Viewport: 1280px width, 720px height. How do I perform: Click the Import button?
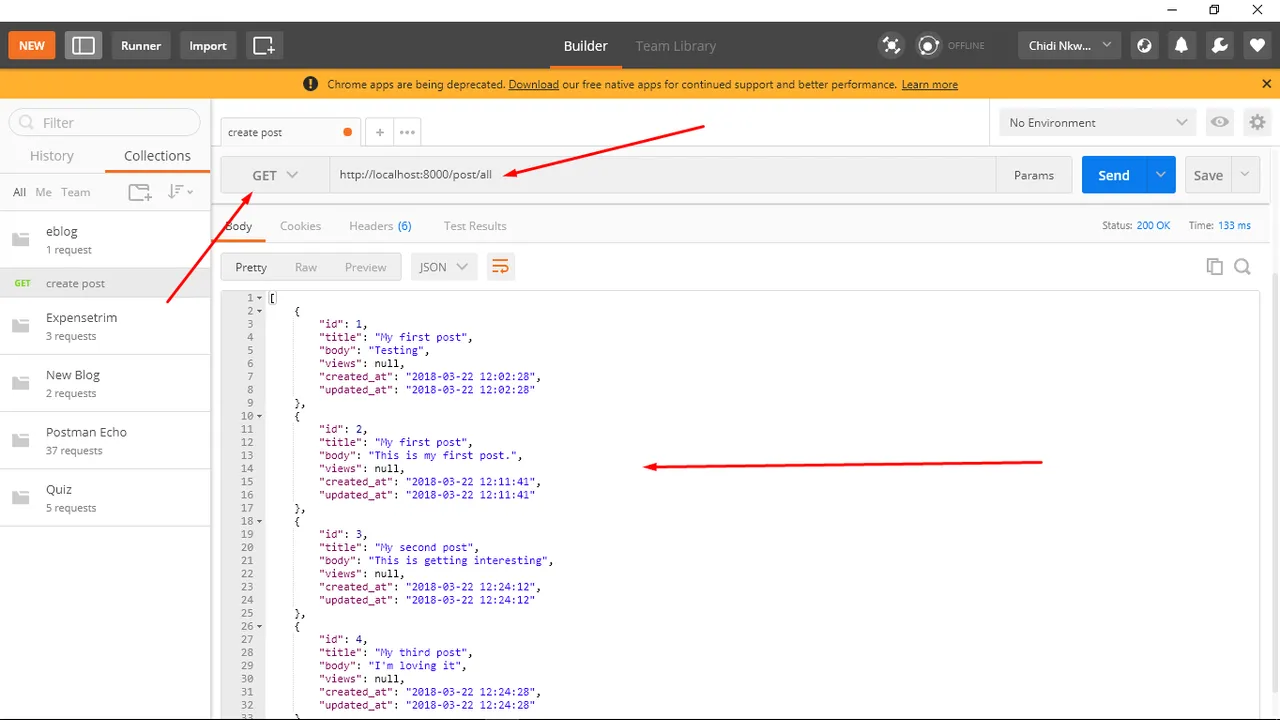[208, 46]
